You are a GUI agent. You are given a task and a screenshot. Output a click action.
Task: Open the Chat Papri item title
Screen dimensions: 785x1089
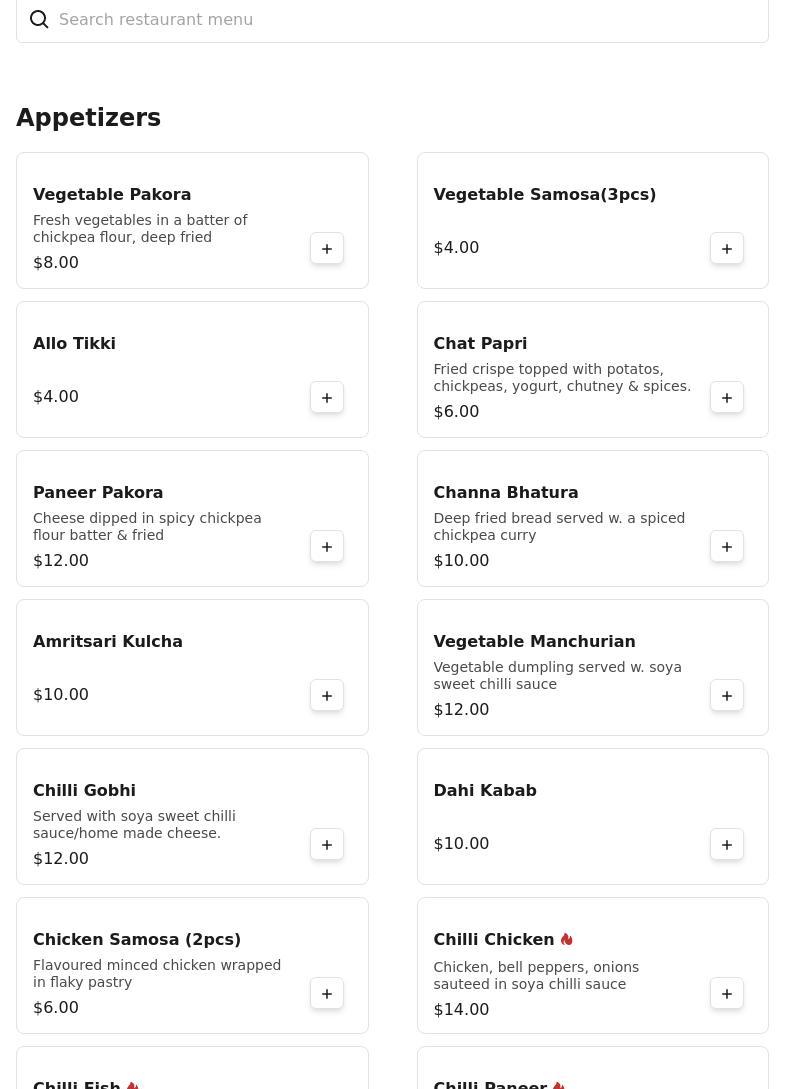[480, 344]
